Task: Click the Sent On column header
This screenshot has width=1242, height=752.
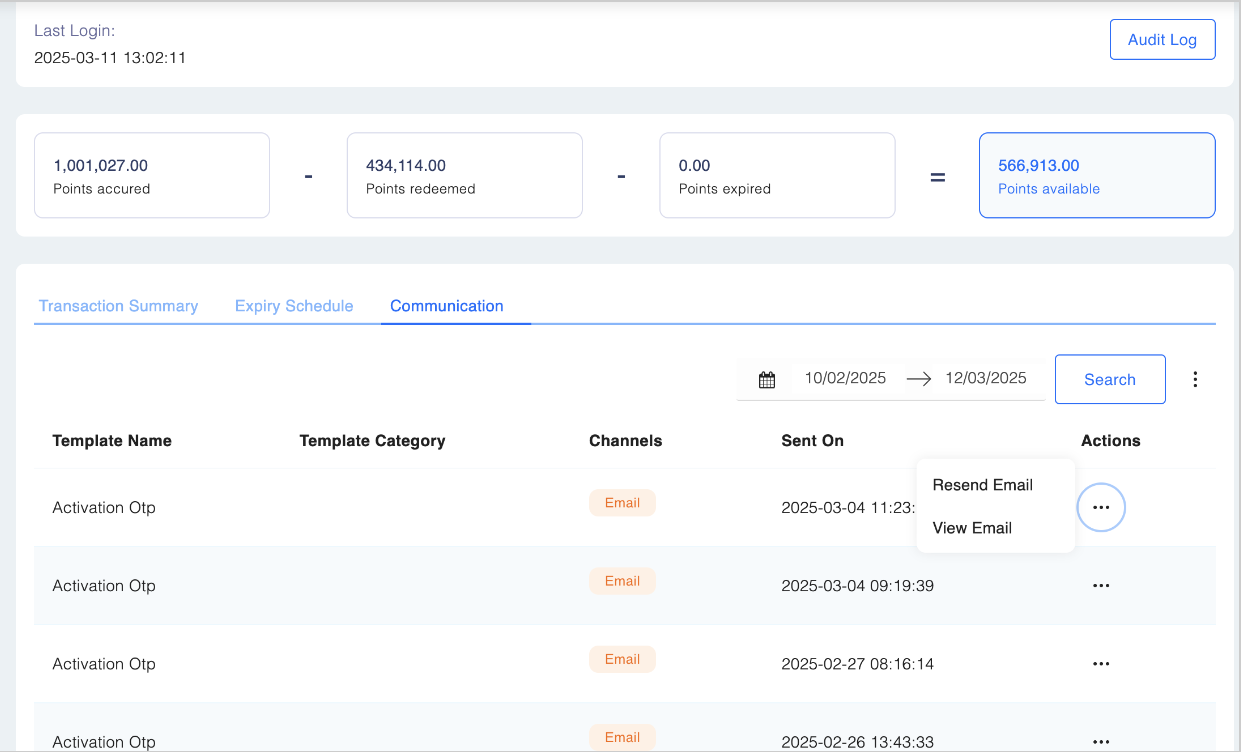Action: [812, 440]
